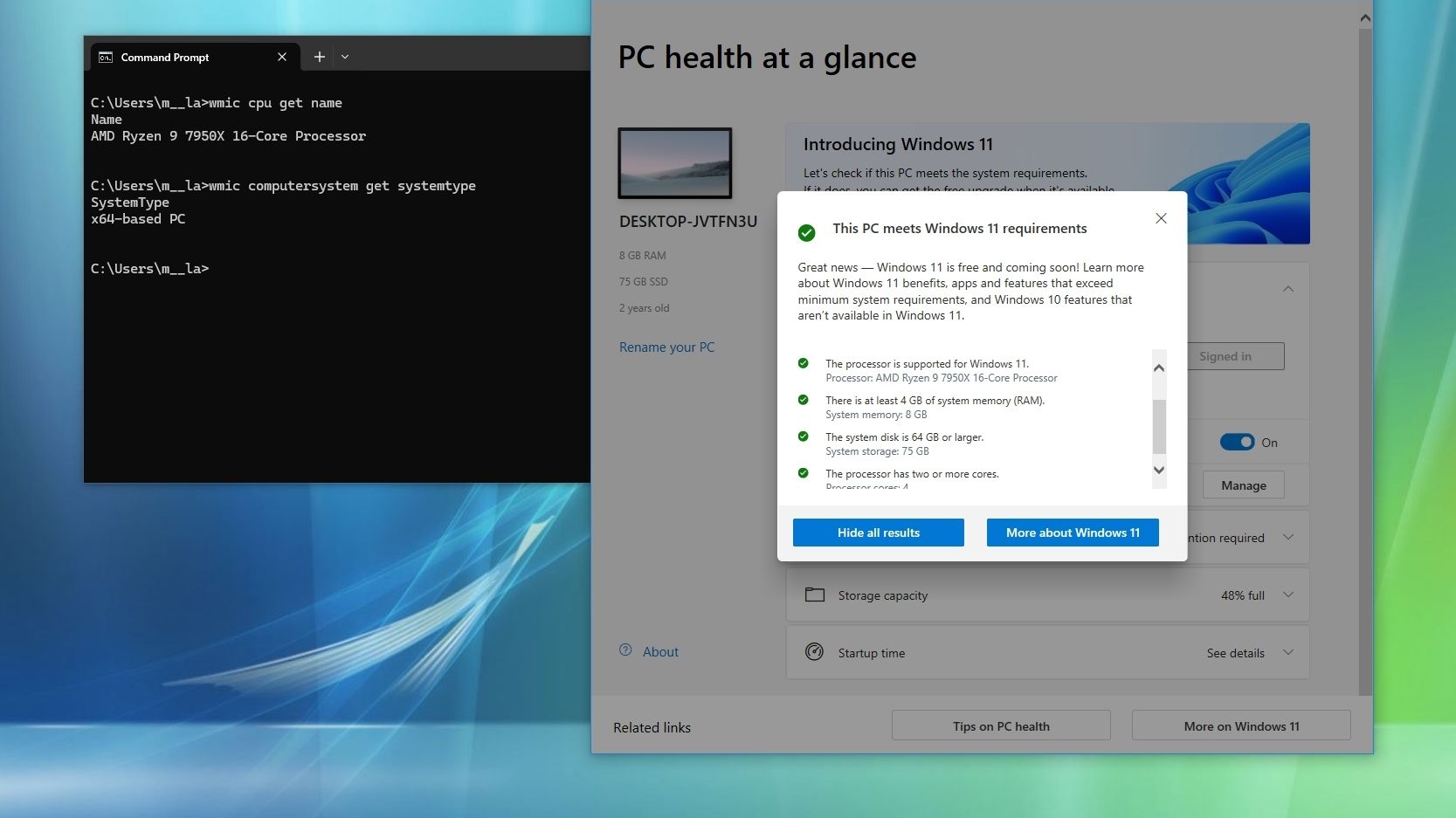
Task: Click the 75 GB SSD text
Action: coord(644,282)
